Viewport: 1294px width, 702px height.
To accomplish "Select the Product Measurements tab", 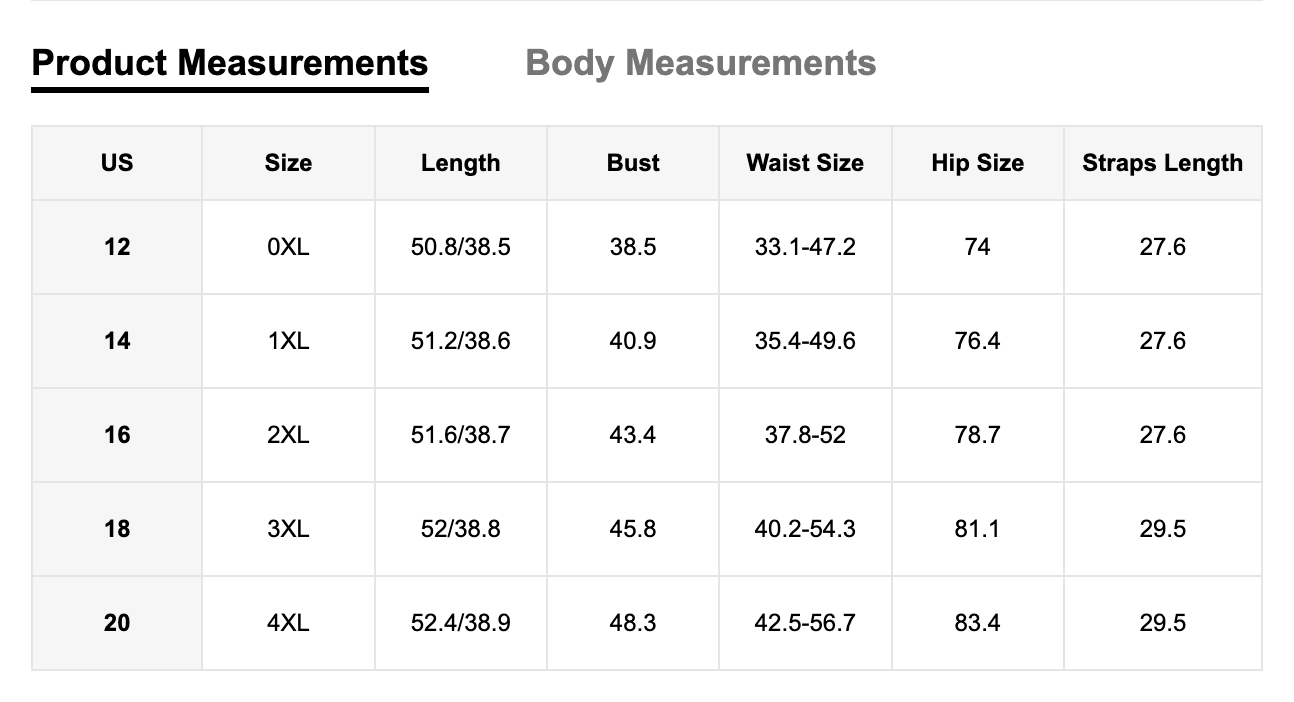I will click(230, 63).
